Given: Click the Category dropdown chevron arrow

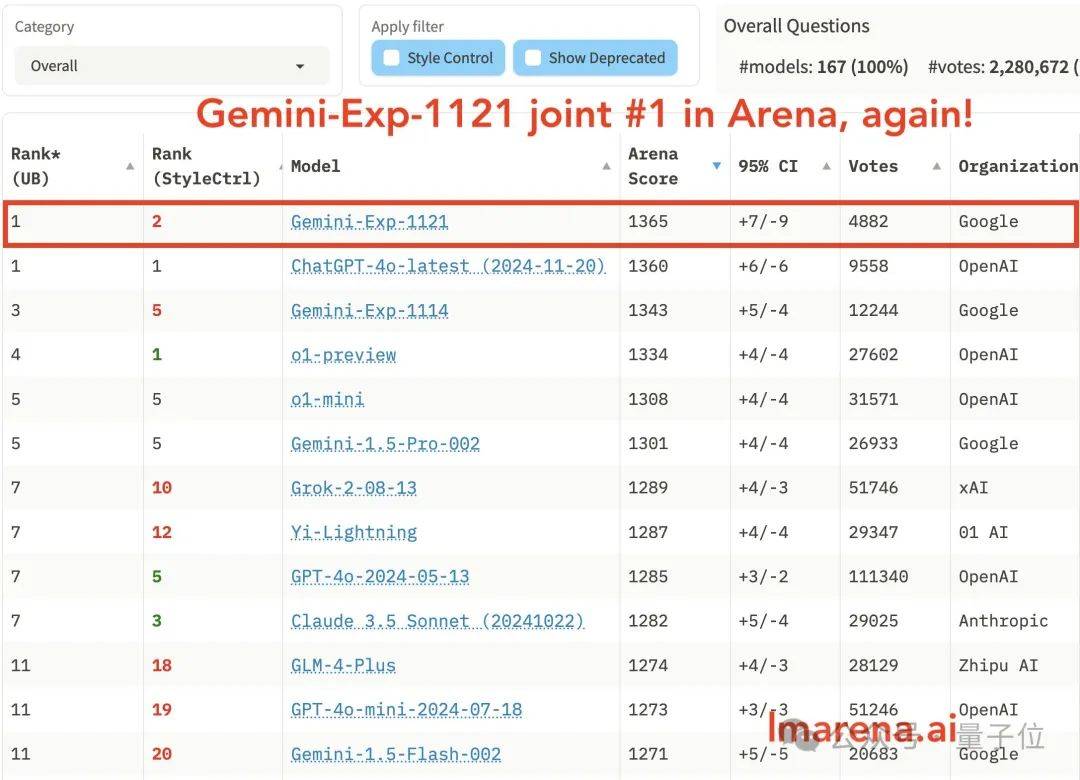Looking at the screenshot, I should point(300,65).
